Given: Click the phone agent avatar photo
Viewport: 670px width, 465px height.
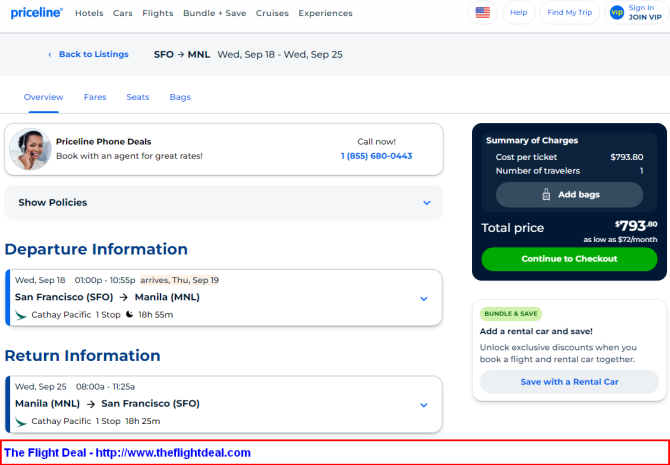Looking at the screenshot, I should pyautogui.click(x=30, y=150).
